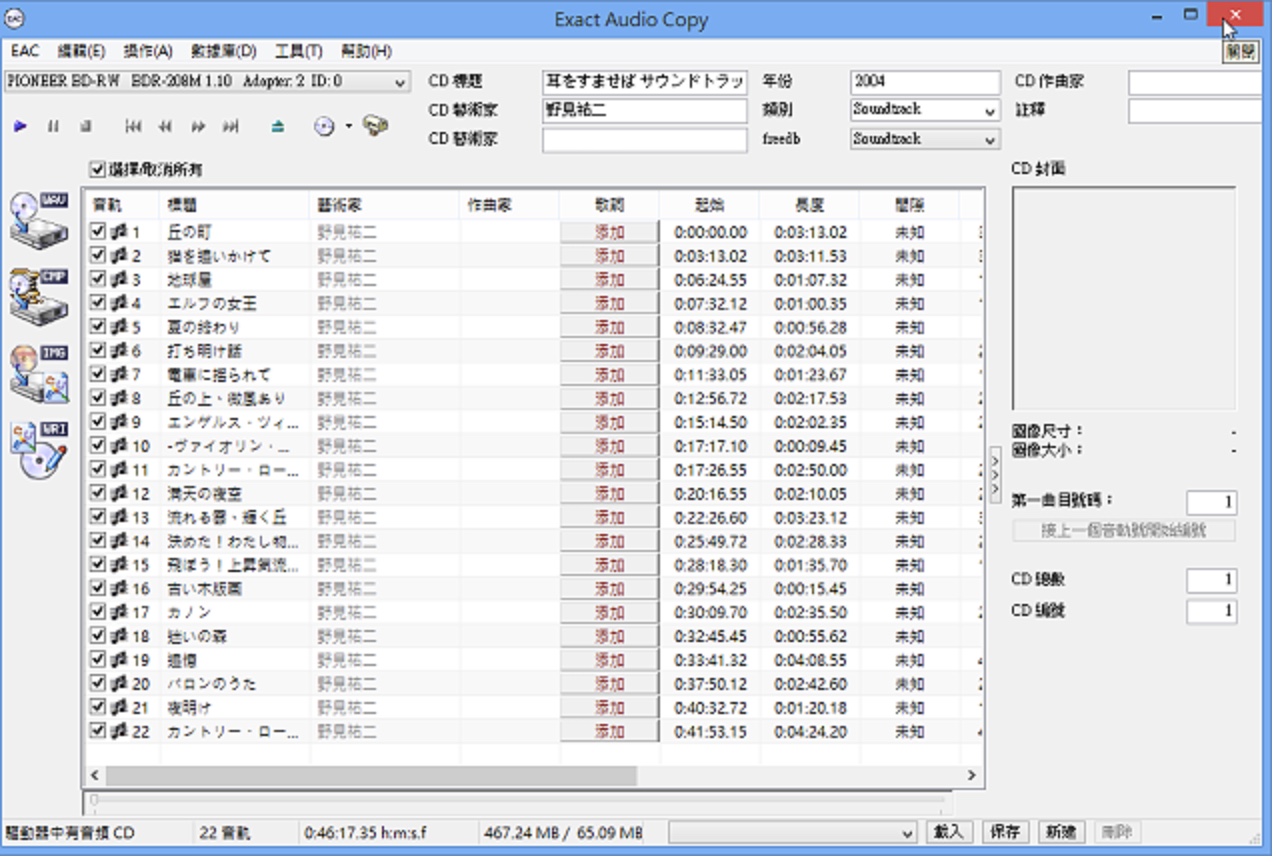Uncheck track 12 checkbox
This screenshot has height=862, width=1276.
pyautogui.click(x=97, y=494)
